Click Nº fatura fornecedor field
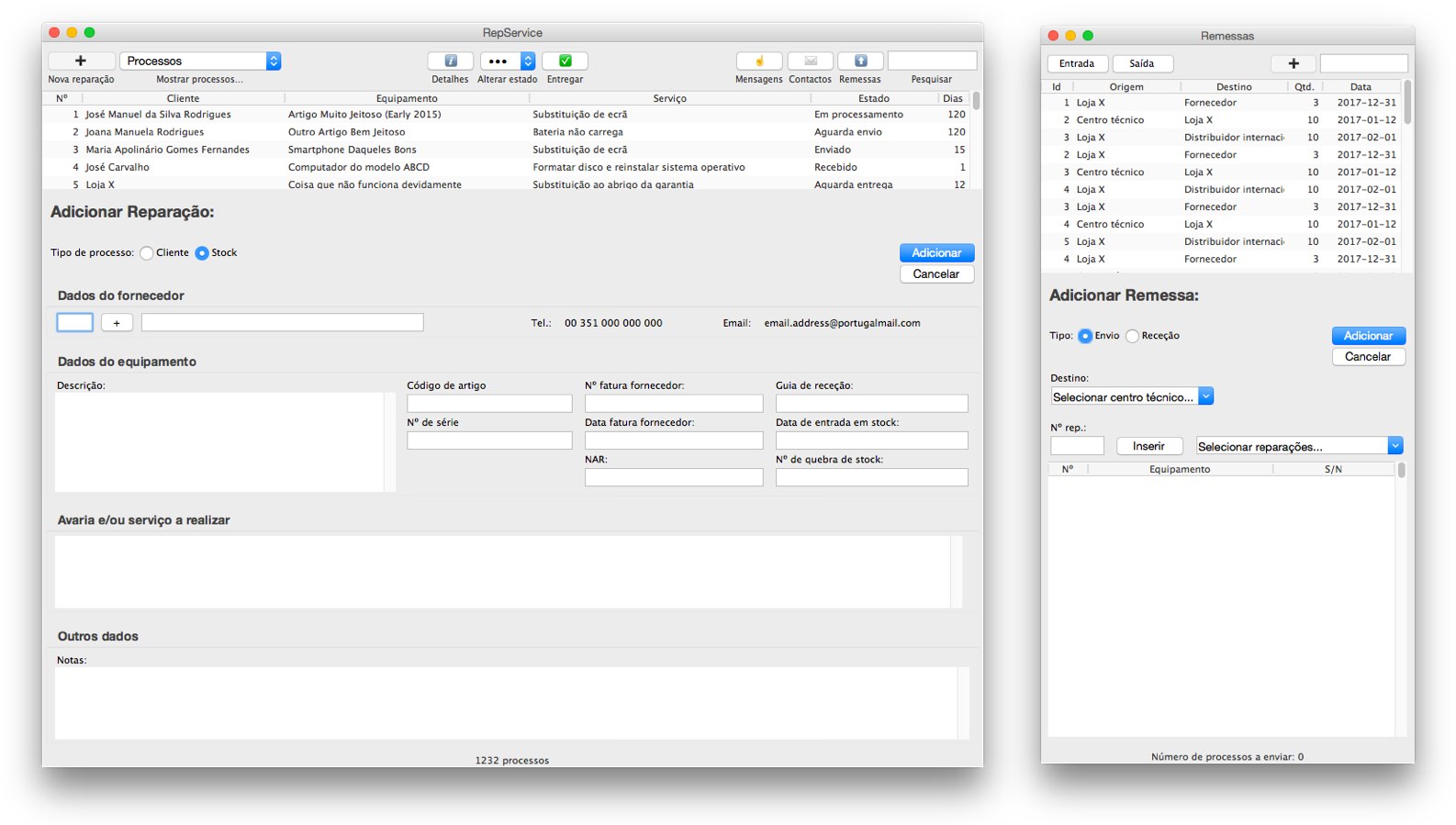1456x825 pixels. pyautogui.click(x=674, y=404)
